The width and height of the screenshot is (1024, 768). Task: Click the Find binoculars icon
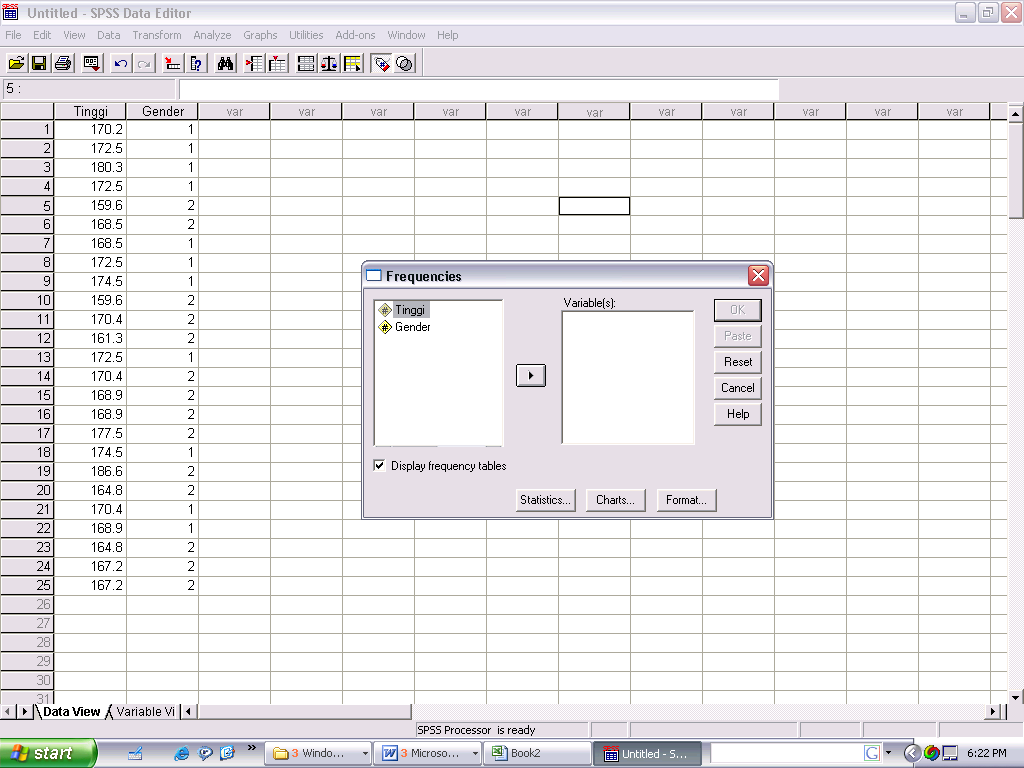[225, 63]
